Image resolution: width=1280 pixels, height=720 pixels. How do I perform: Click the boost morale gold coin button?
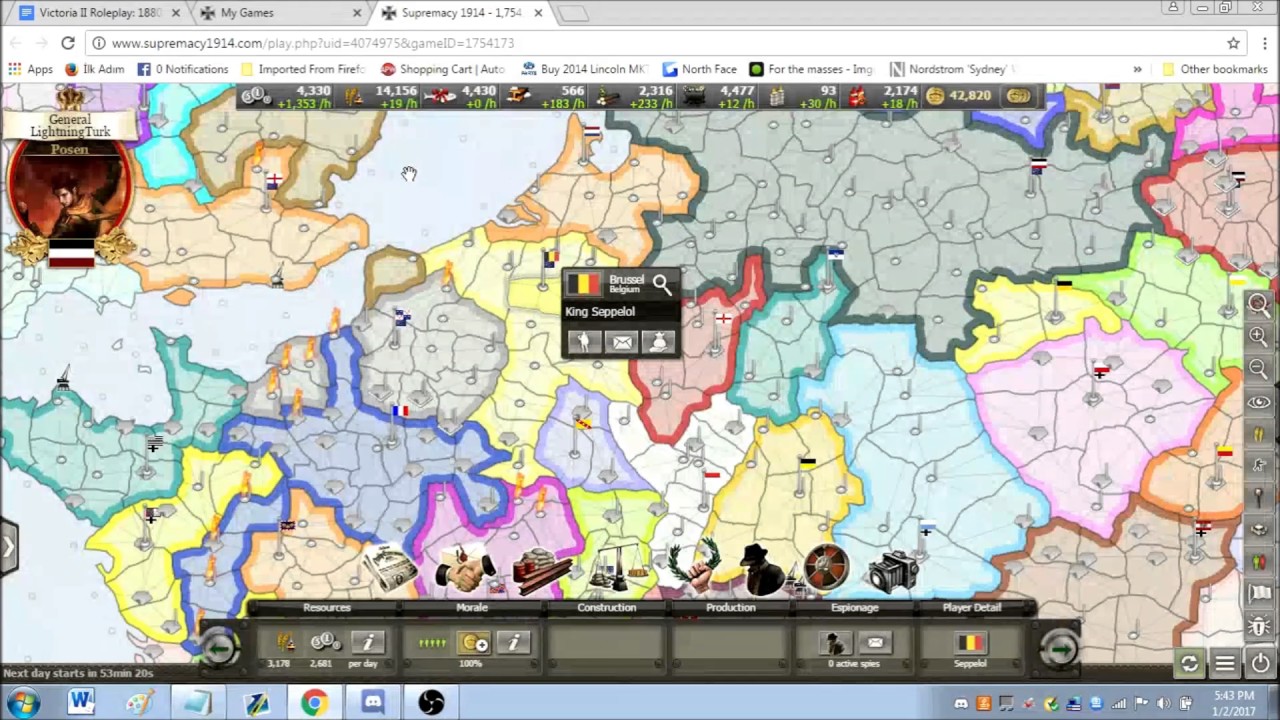click(474, 643)
